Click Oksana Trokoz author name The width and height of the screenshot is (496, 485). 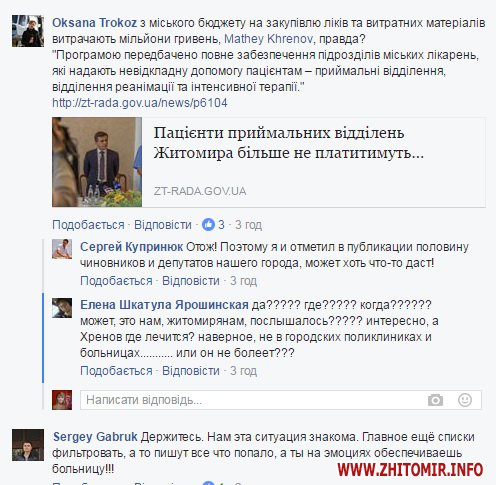click(x=95, y=23)
